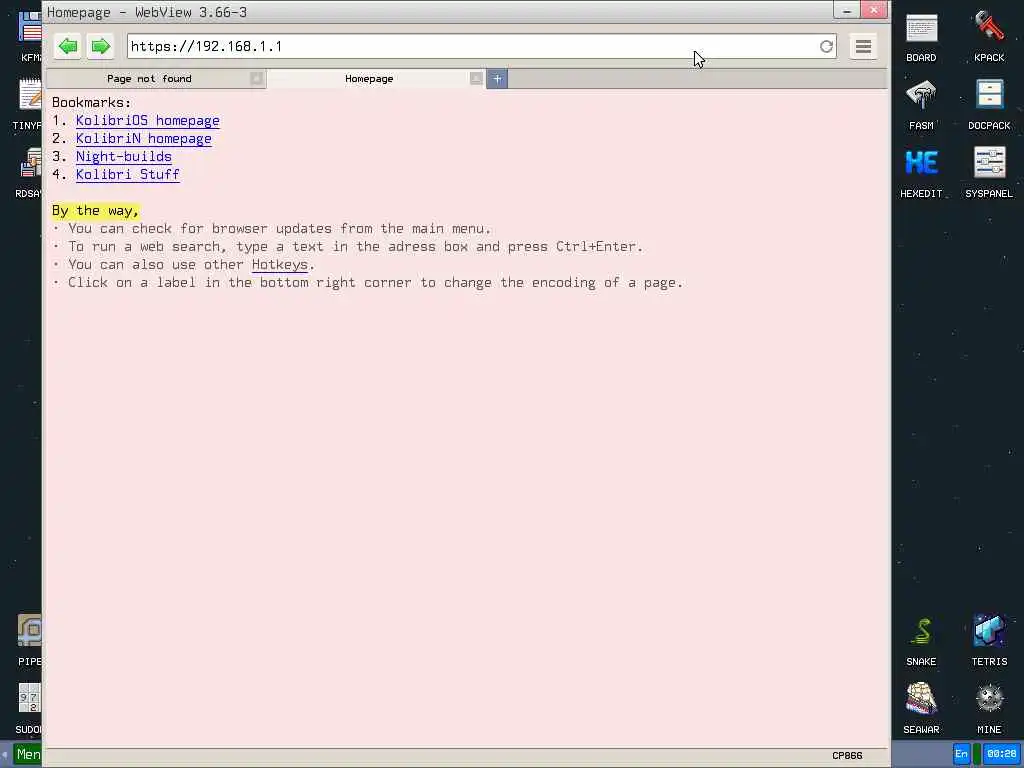
Task: Launch the FASM assembler icon
Action: (x=921, y=106)
